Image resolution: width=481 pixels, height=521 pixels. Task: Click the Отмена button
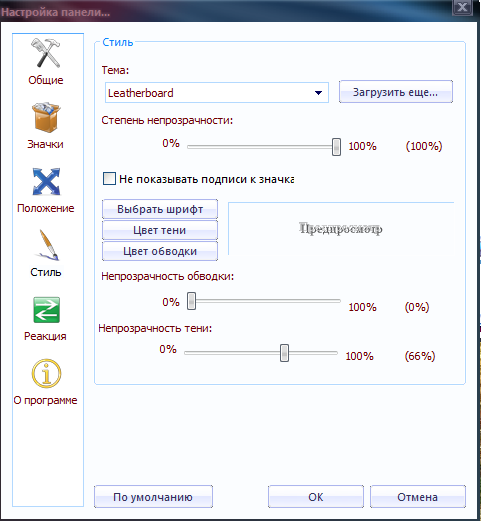pyautogui.click(x=418, y=497)
